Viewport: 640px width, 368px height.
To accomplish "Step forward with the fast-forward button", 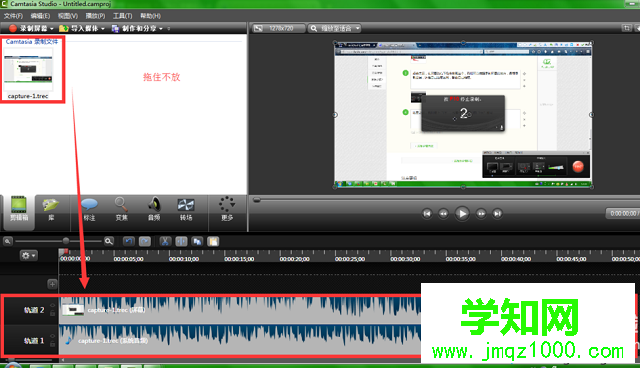I will 481,213.
